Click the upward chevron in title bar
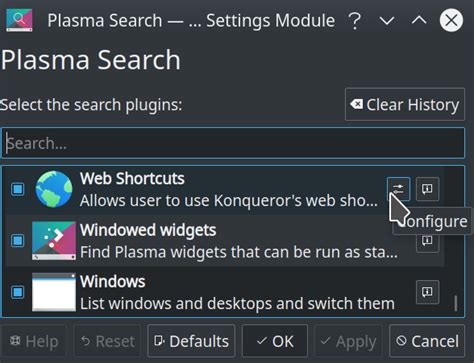This screenshot has width=474, height=363. pyautogui.click(x=419, y=21)
